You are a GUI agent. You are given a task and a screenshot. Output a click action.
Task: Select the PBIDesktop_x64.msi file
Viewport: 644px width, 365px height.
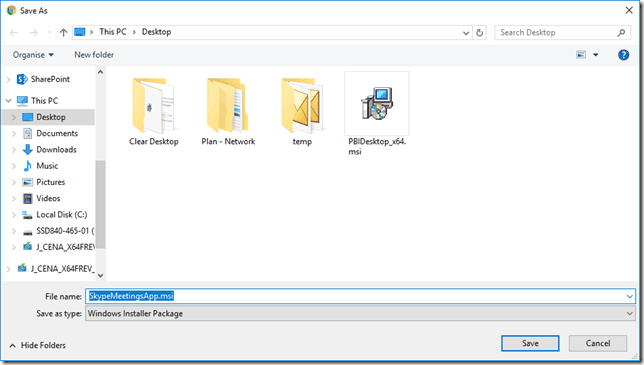coord(377,114)
